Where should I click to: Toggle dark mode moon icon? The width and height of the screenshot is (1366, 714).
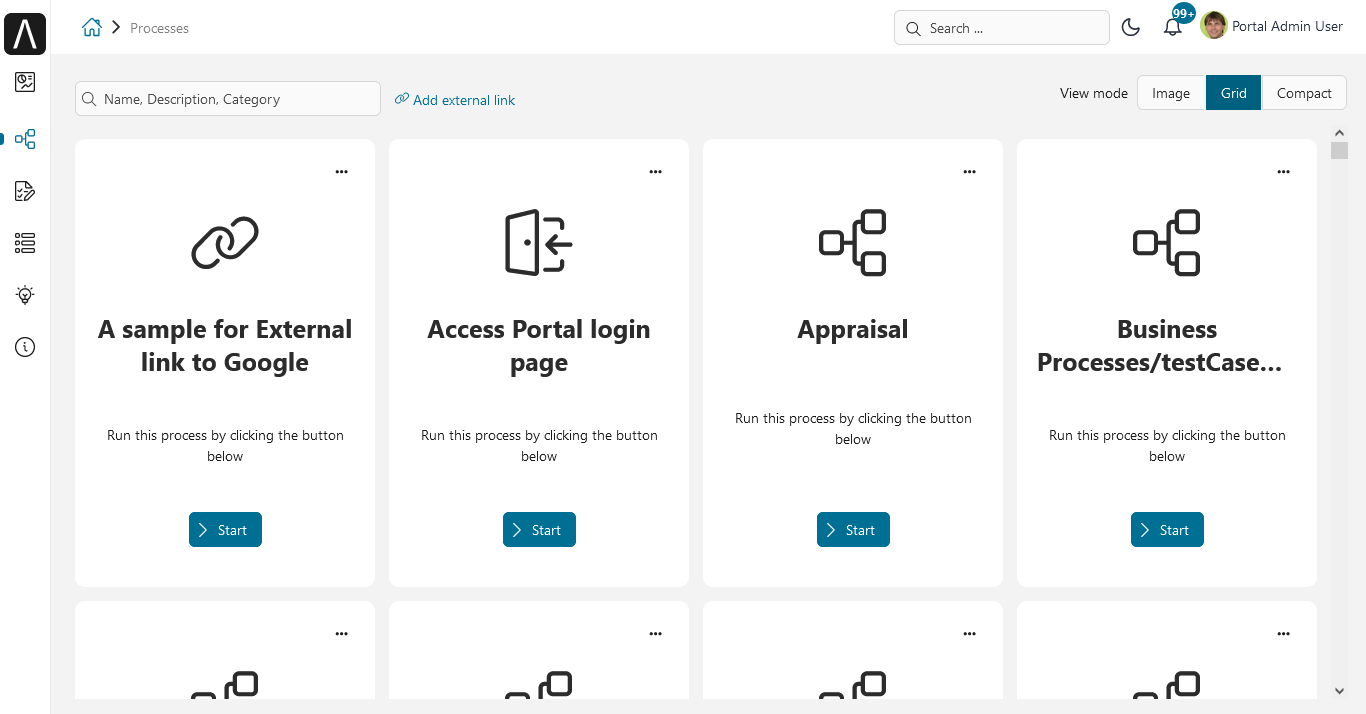point(1131,28)
